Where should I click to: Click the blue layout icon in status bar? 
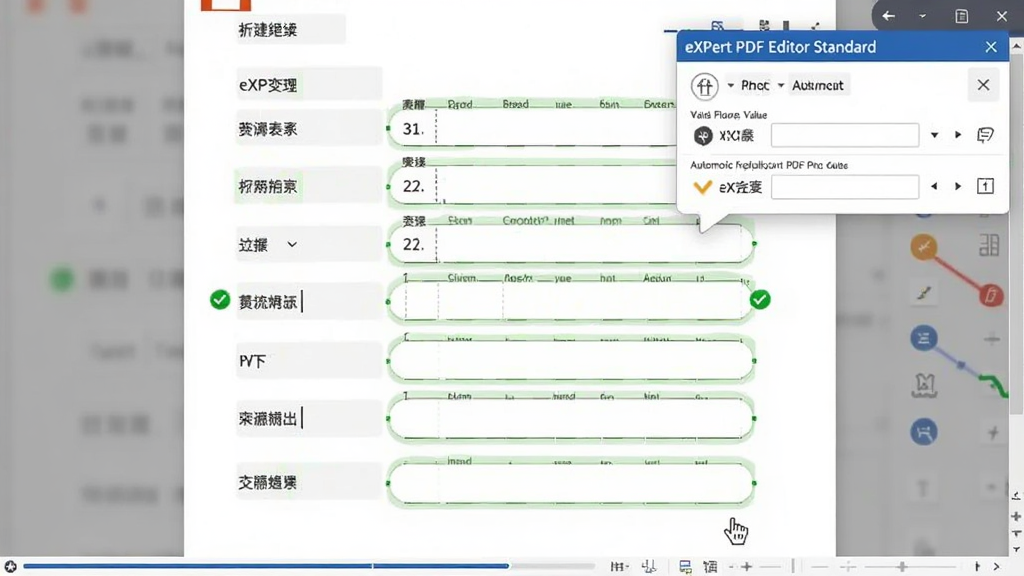coord(684,566)
